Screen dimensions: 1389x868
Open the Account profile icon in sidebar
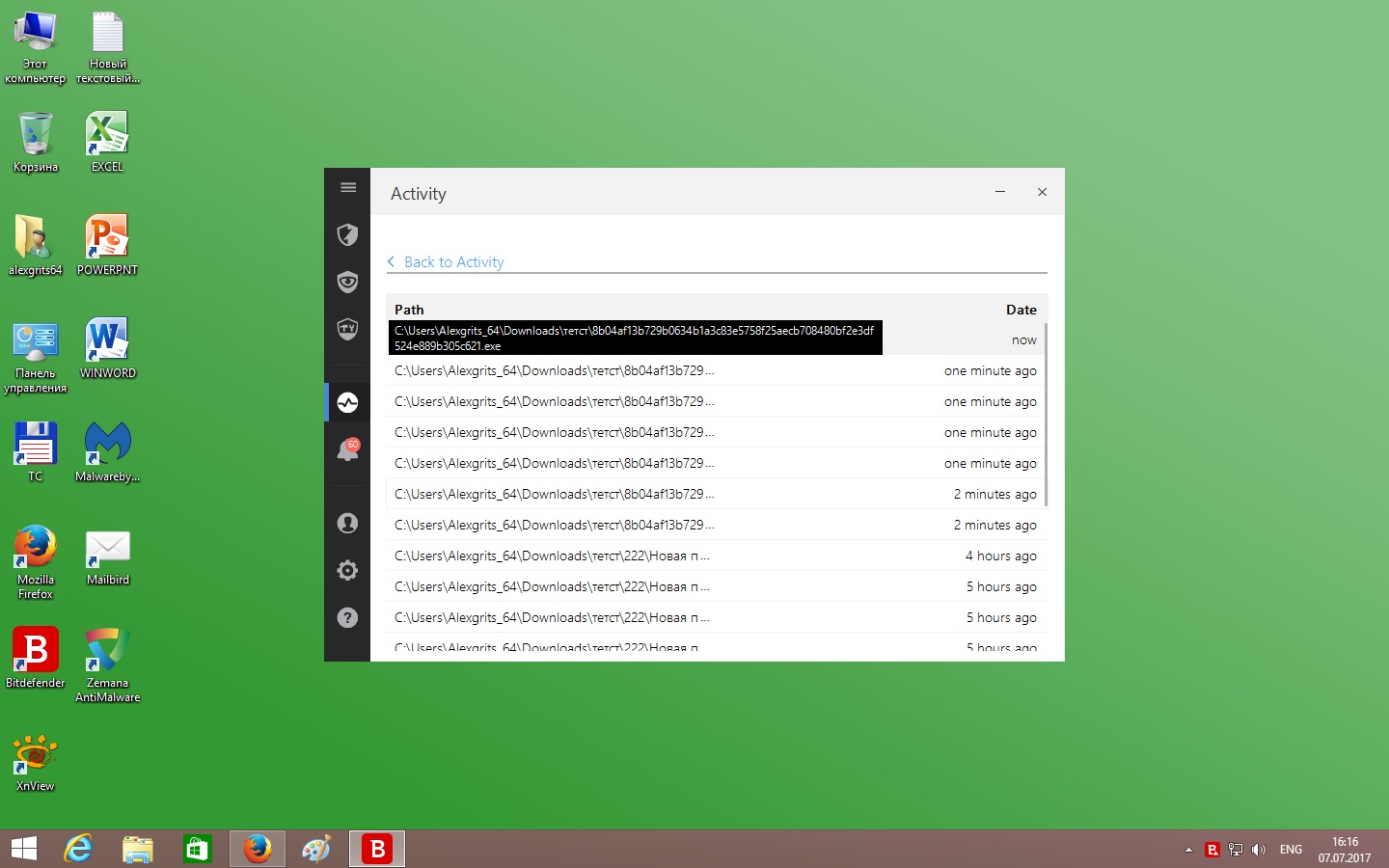pos(347,523)
